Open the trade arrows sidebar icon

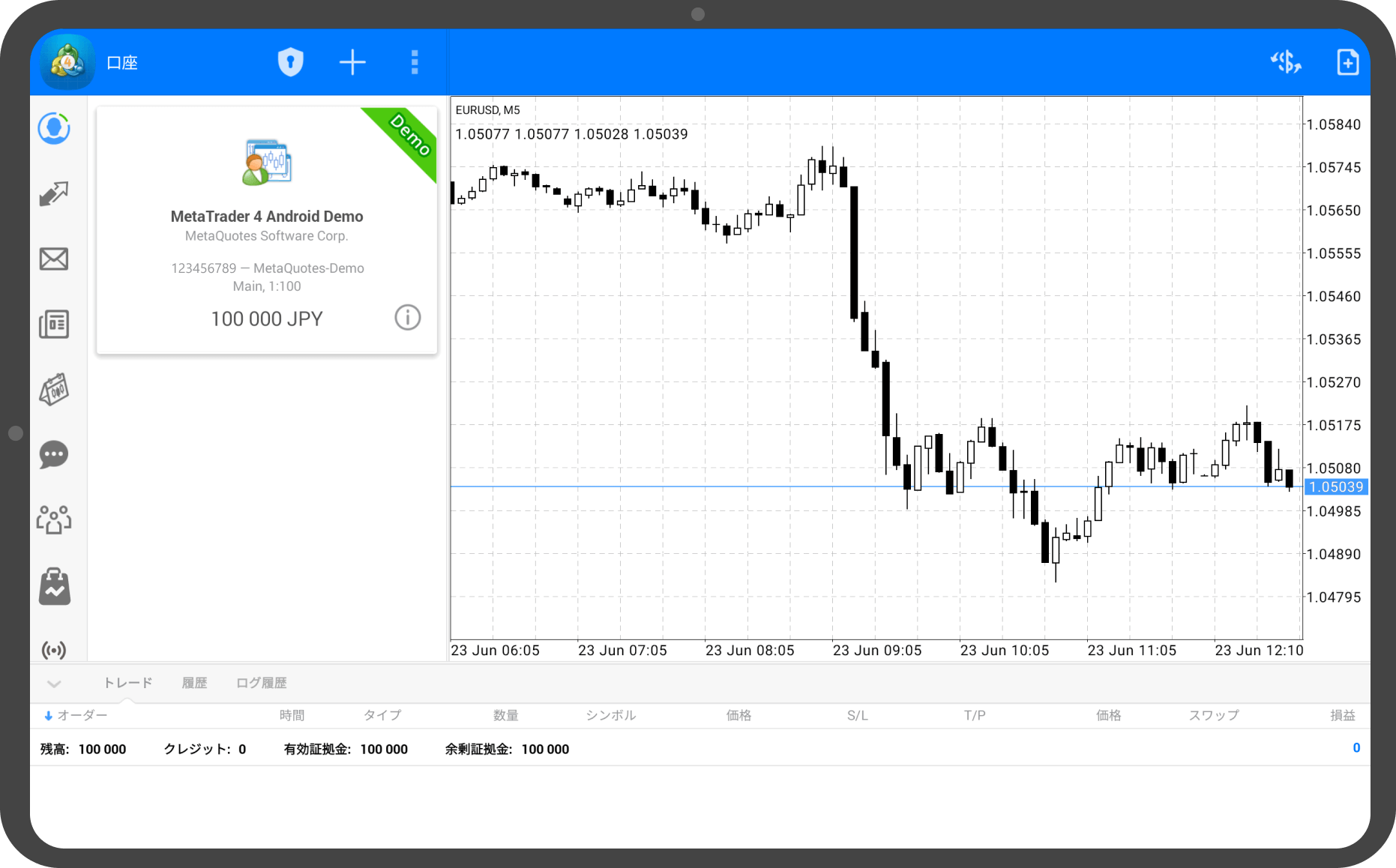(54, 194)
